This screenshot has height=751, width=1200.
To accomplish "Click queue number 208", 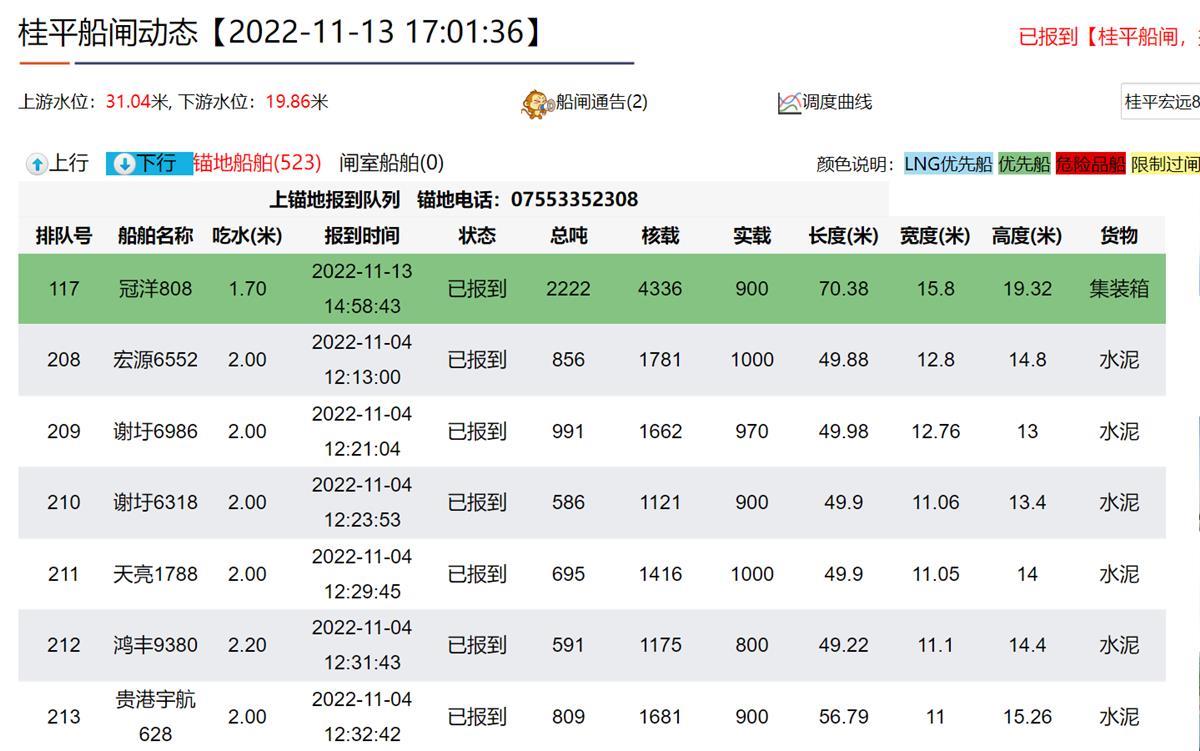I will (64, 360).
